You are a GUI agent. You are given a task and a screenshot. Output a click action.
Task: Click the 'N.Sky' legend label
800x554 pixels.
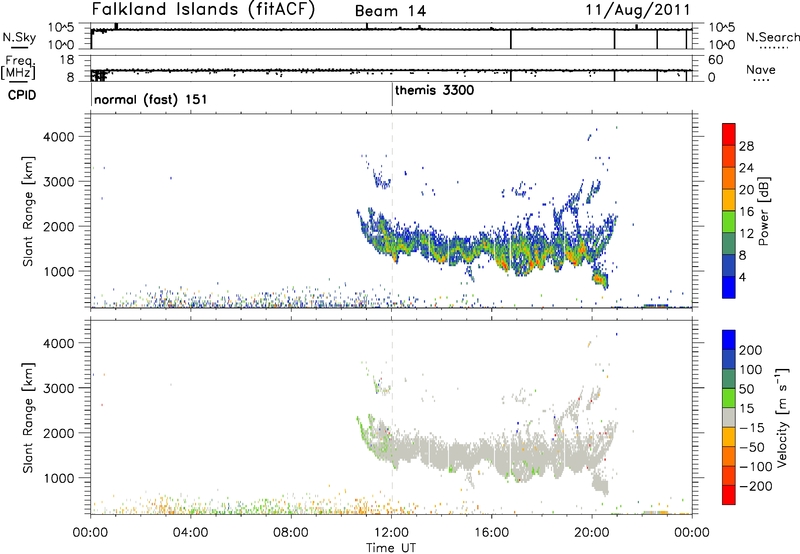coord(19,37)
